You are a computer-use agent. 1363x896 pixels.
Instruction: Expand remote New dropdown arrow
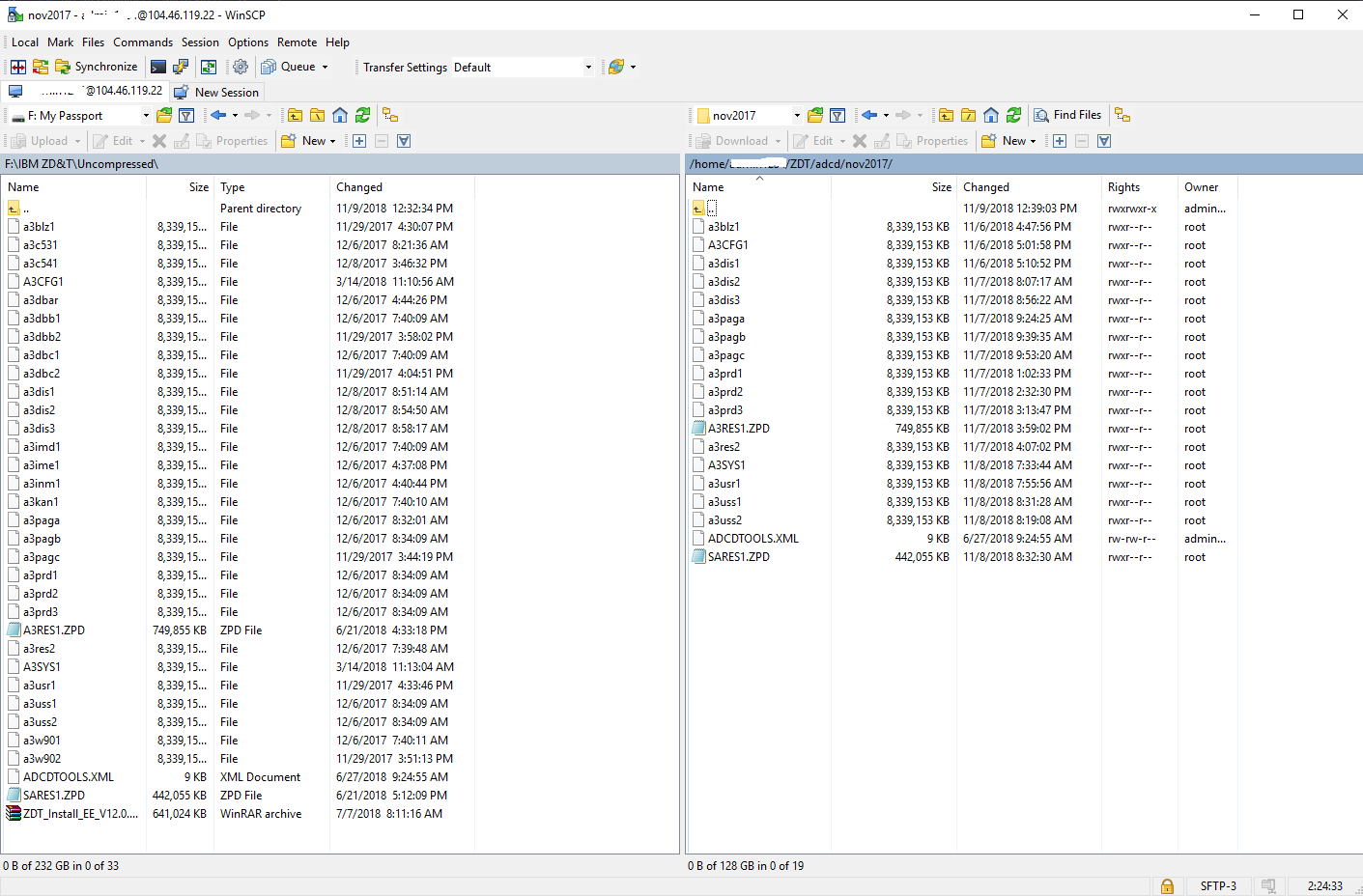[1033, 141]
